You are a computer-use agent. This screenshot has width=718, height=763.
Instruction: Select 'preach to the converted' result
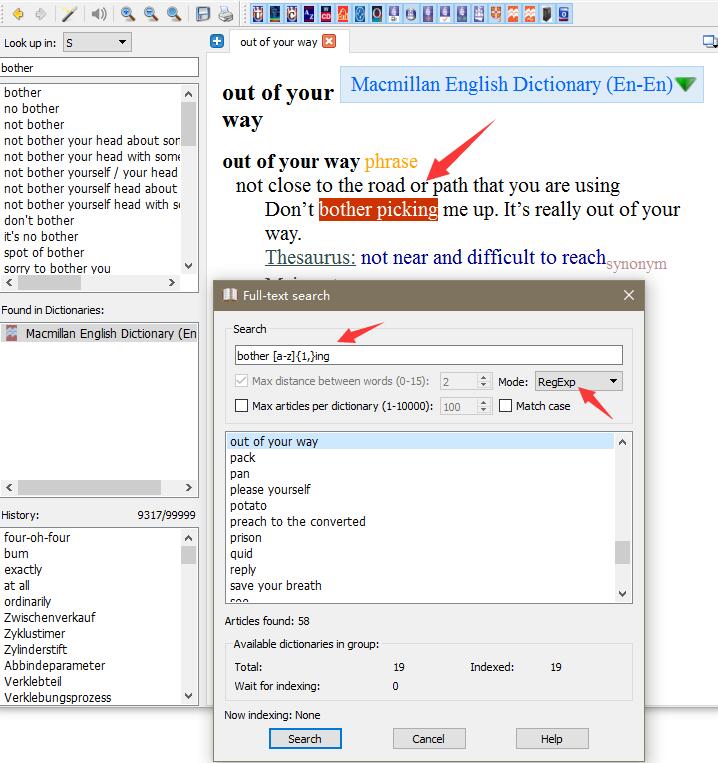click(x=297, y=522)
